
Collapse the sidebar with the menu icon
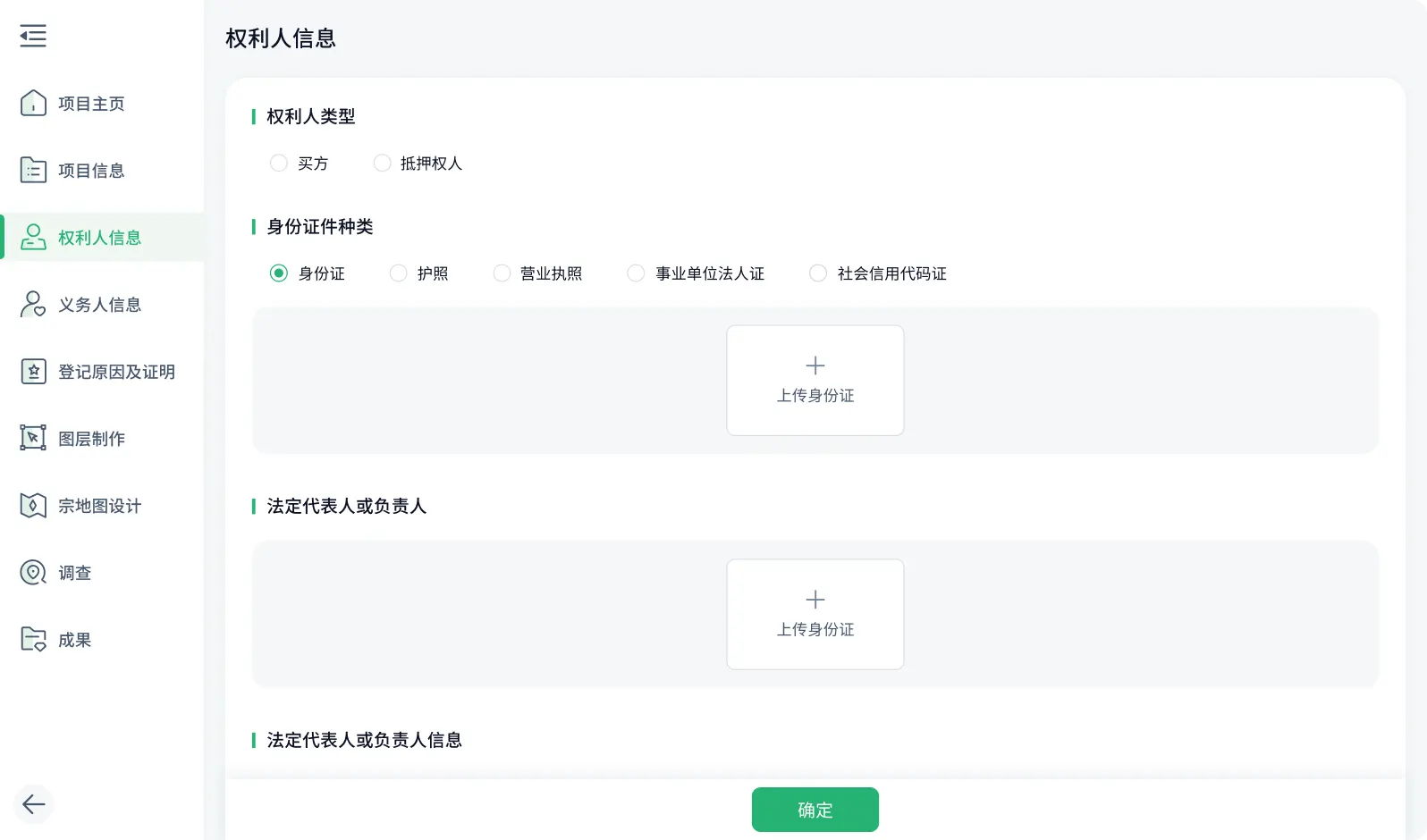(x=33, y=36)
